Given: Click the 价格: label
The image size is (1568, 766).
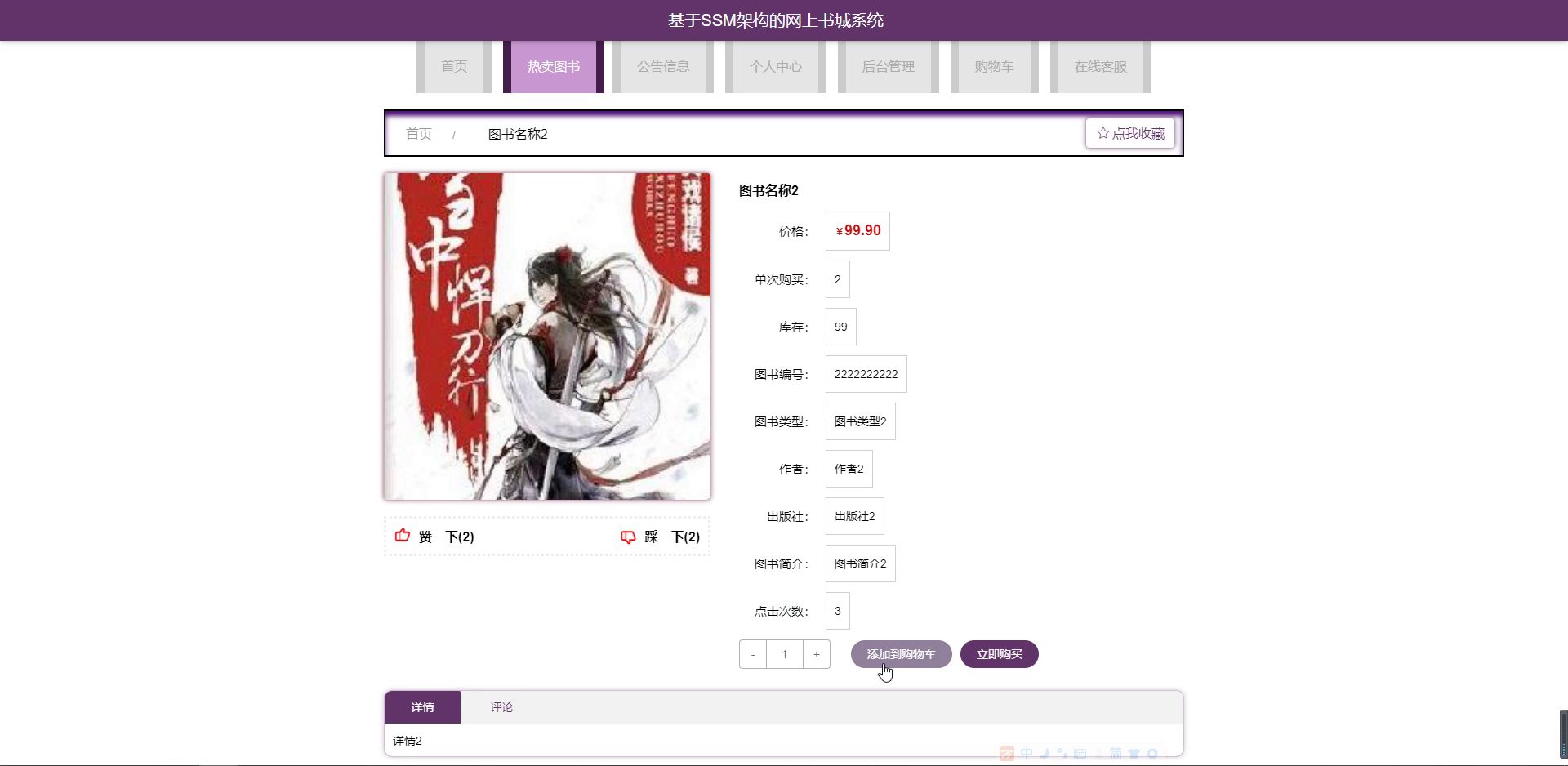Looking at the screenshot, I should click(794, 232).
